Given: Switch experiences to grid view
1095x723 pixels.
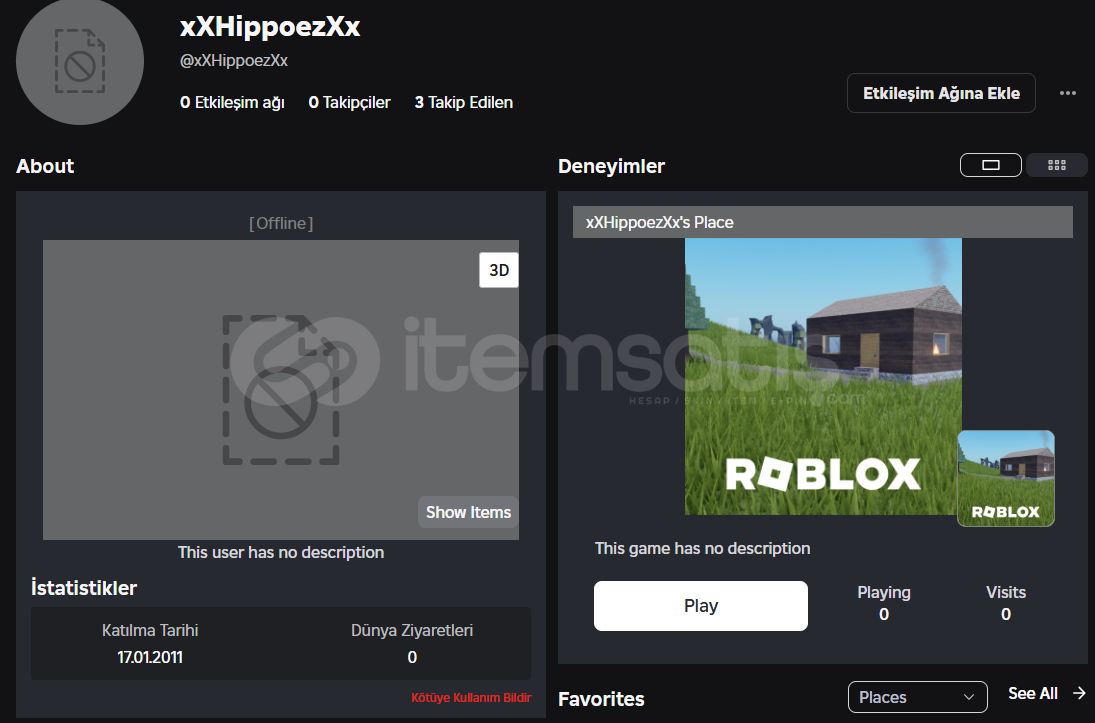Looking at the screenshot, I should pos(1057,165).
